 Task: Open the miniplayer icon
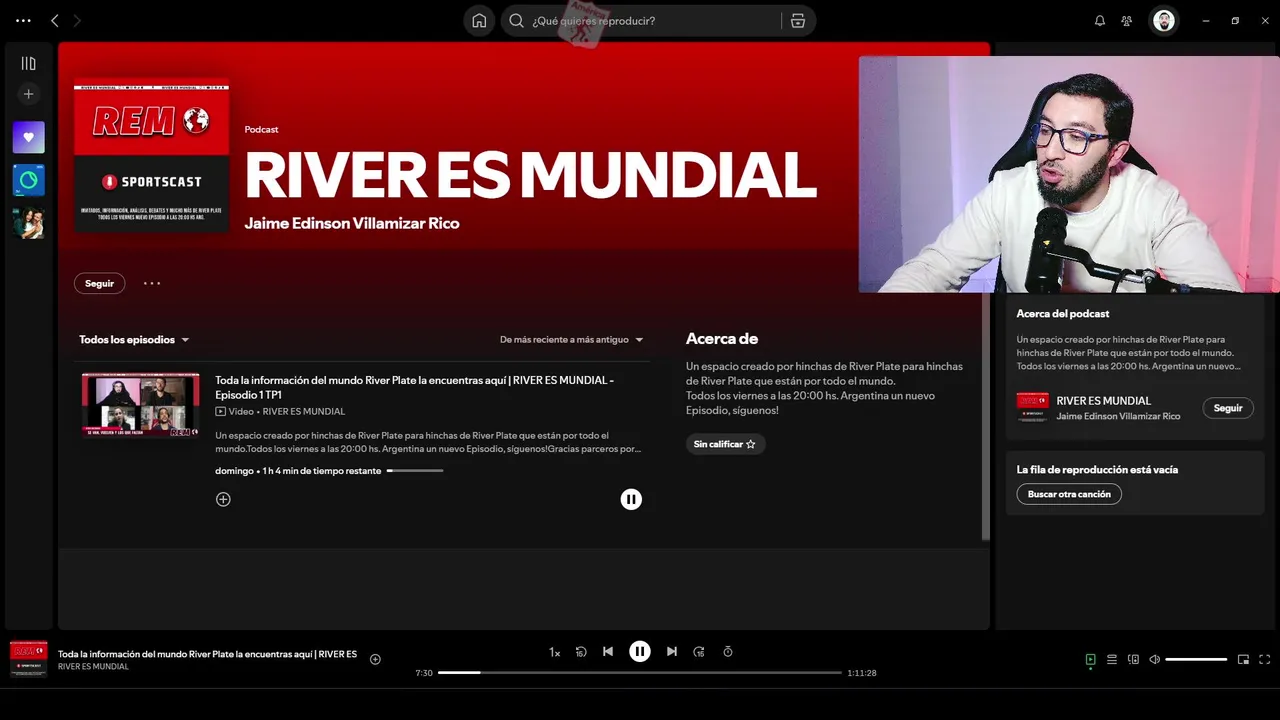(1243, 660)
